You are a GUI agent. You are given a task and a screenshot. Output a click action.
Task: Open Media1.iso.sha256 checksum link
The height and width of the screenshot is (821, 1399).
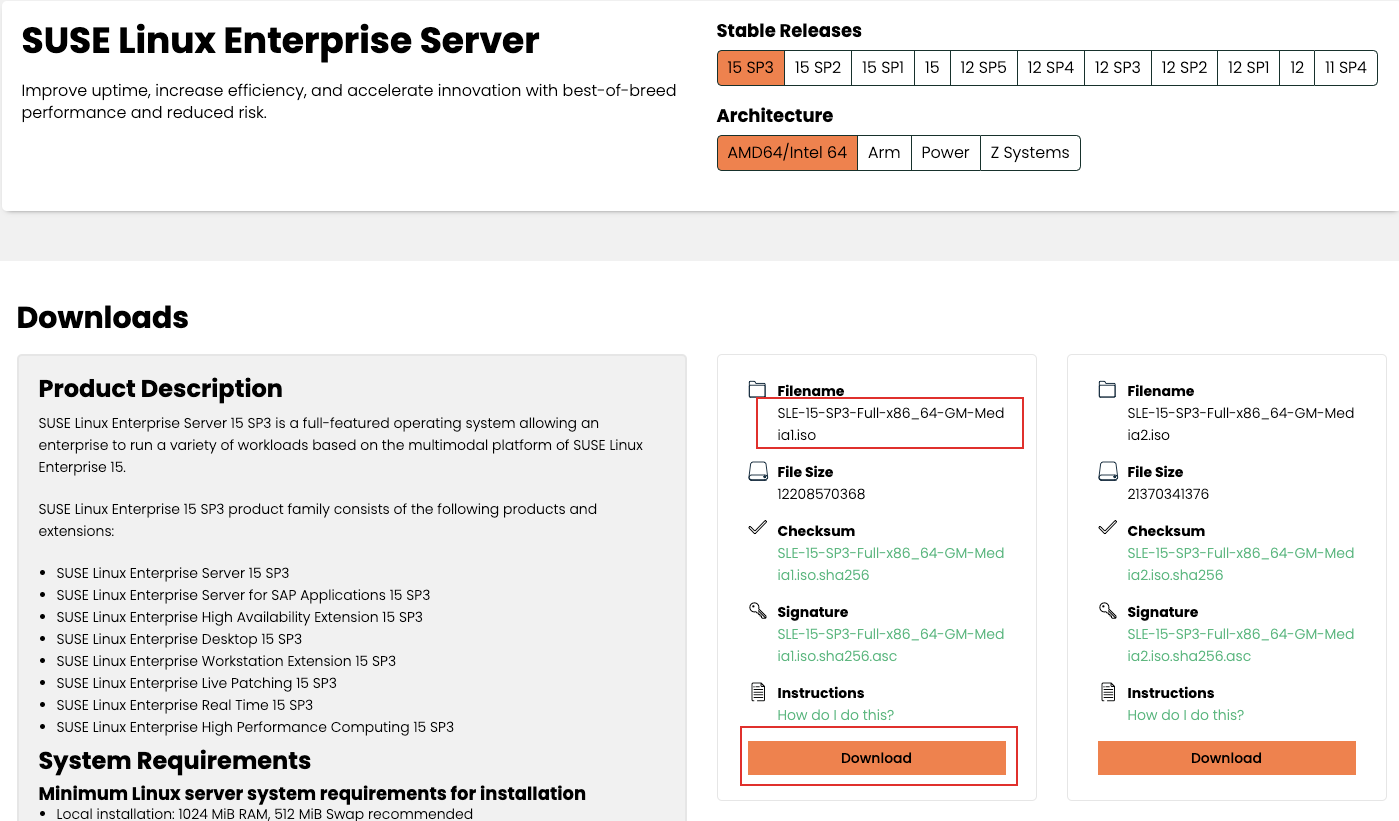coord(890,564)
